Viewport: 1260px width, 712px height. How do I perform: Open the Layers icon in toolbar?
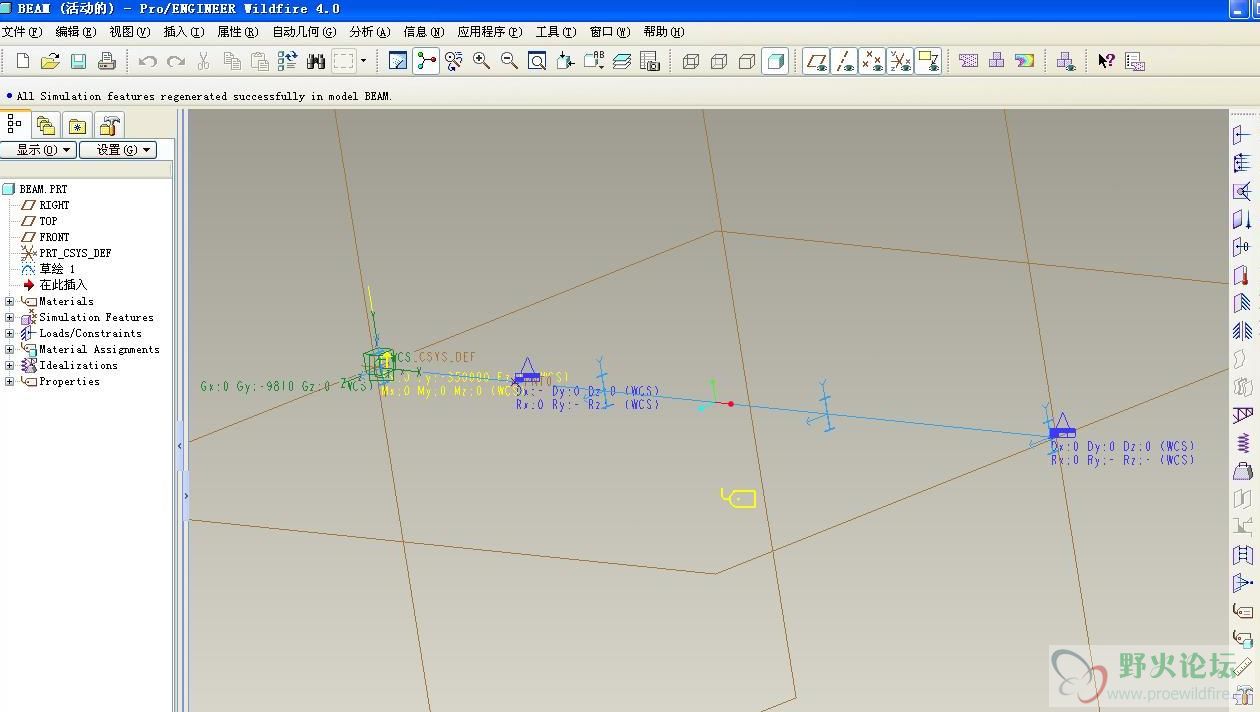622,62
